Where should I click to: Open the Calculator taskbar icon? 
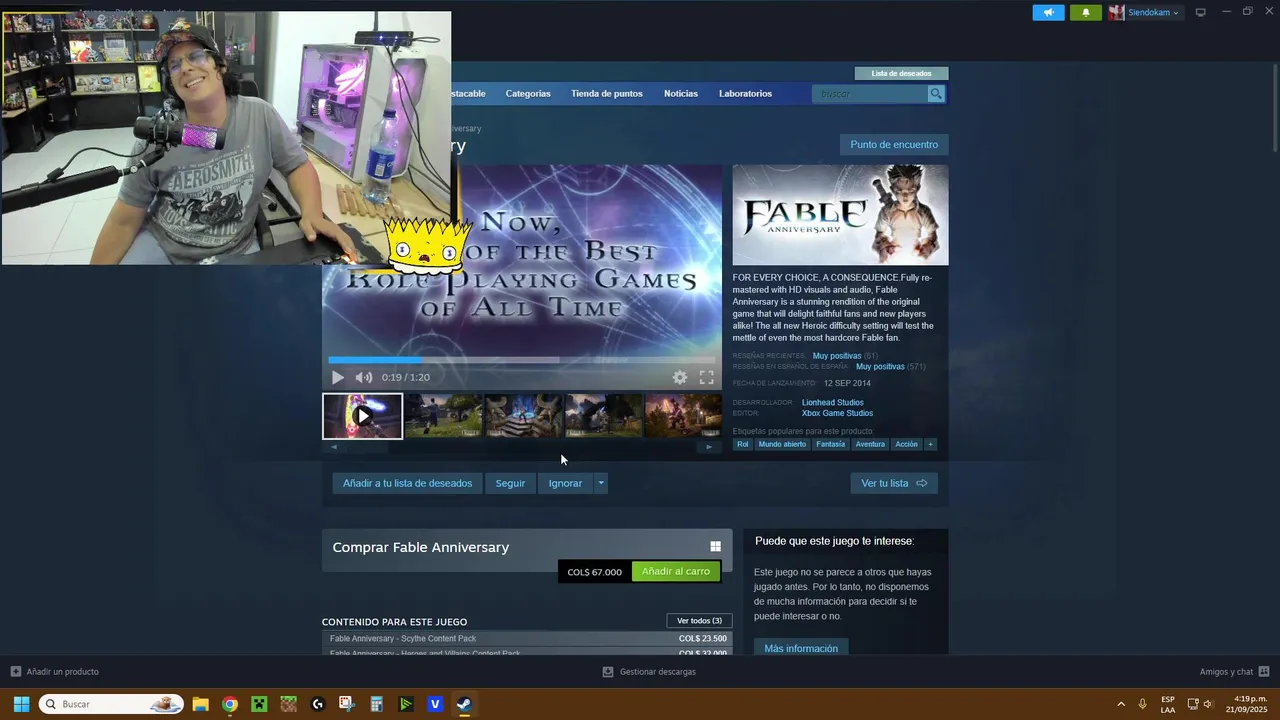click(376, 704)
